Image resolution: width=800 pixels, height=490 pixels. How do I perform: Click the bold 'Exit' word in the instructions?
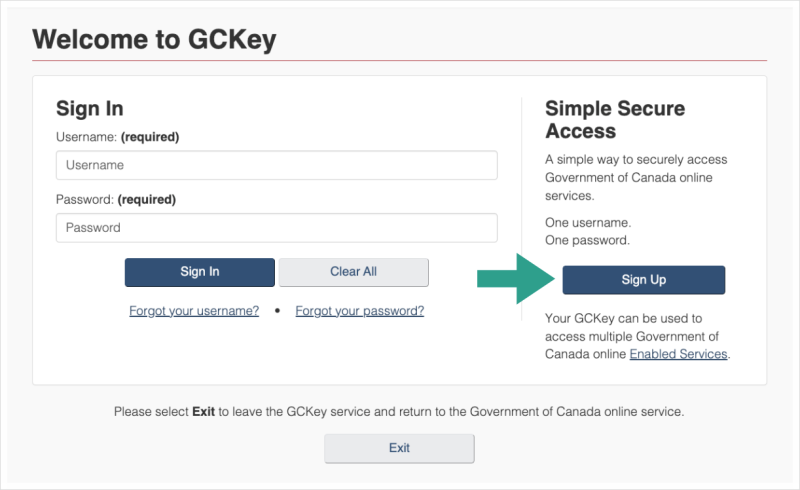click(204, 411)
